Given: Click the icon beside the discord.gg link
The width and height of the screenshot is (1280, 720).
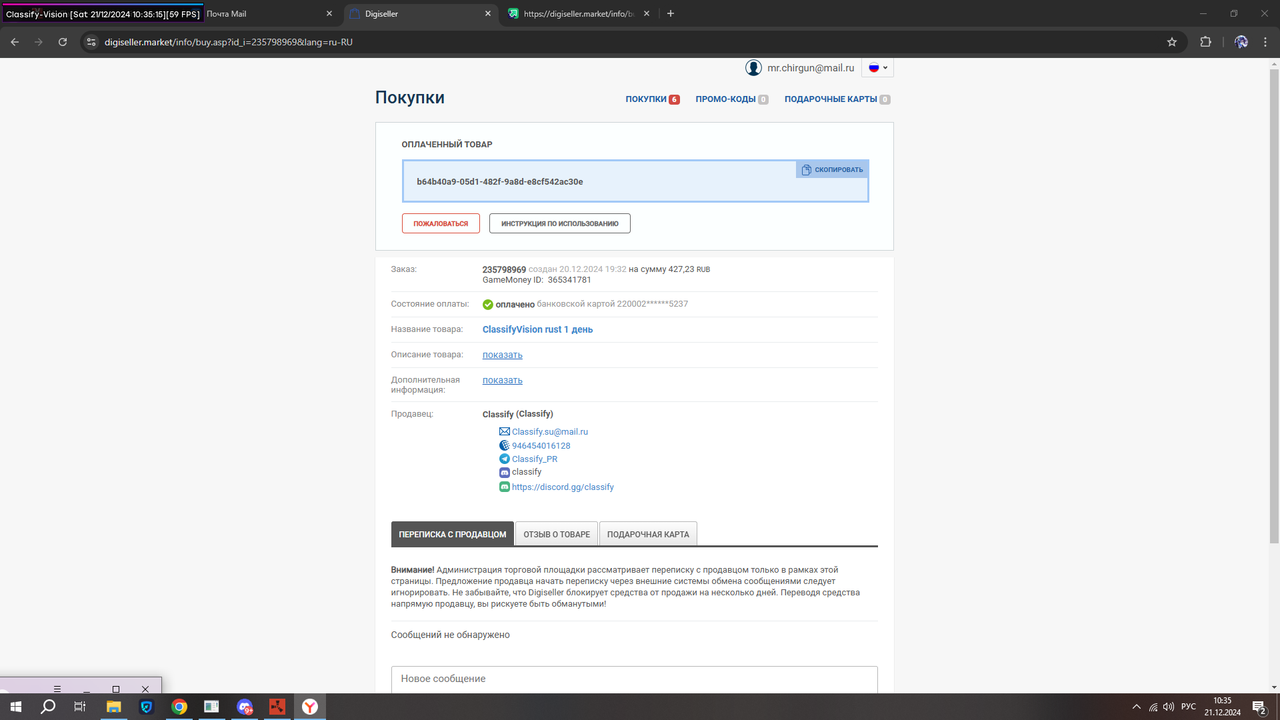Looking at the screenshot, I should (x=505, y=487).
